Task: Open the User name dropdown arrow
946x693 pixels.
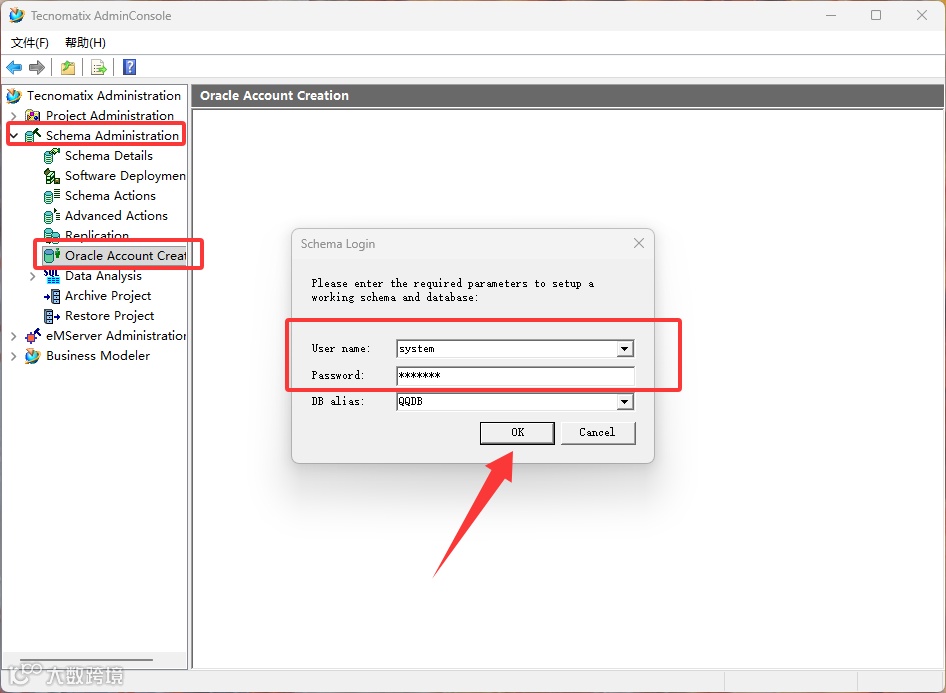Action: pos(625,349)
